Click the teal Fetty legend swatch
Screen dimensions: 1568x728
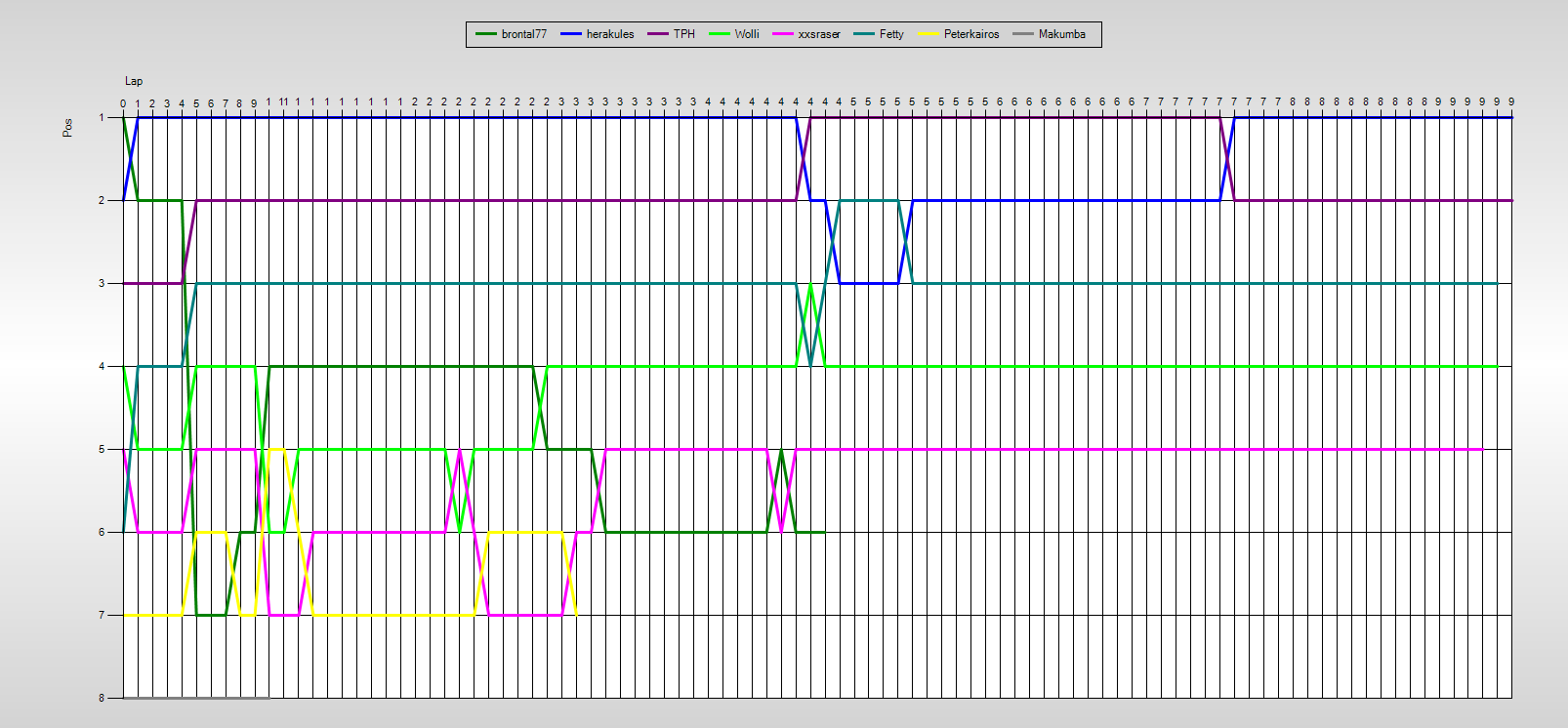pyautogui.click(x=864, y=34)
